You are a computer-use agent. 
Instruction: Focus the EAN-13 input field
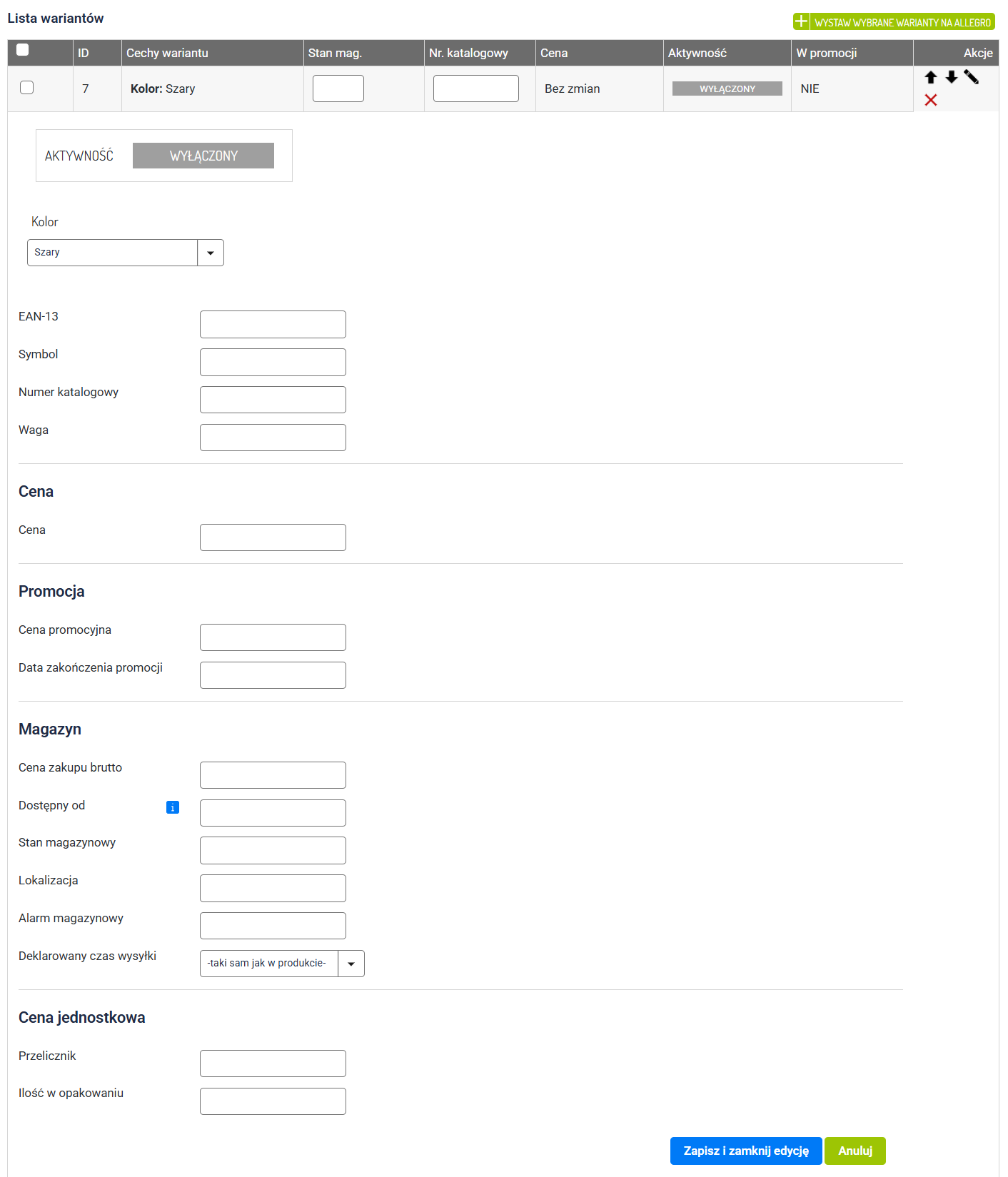pyautogui.click(x=273, y=324)
